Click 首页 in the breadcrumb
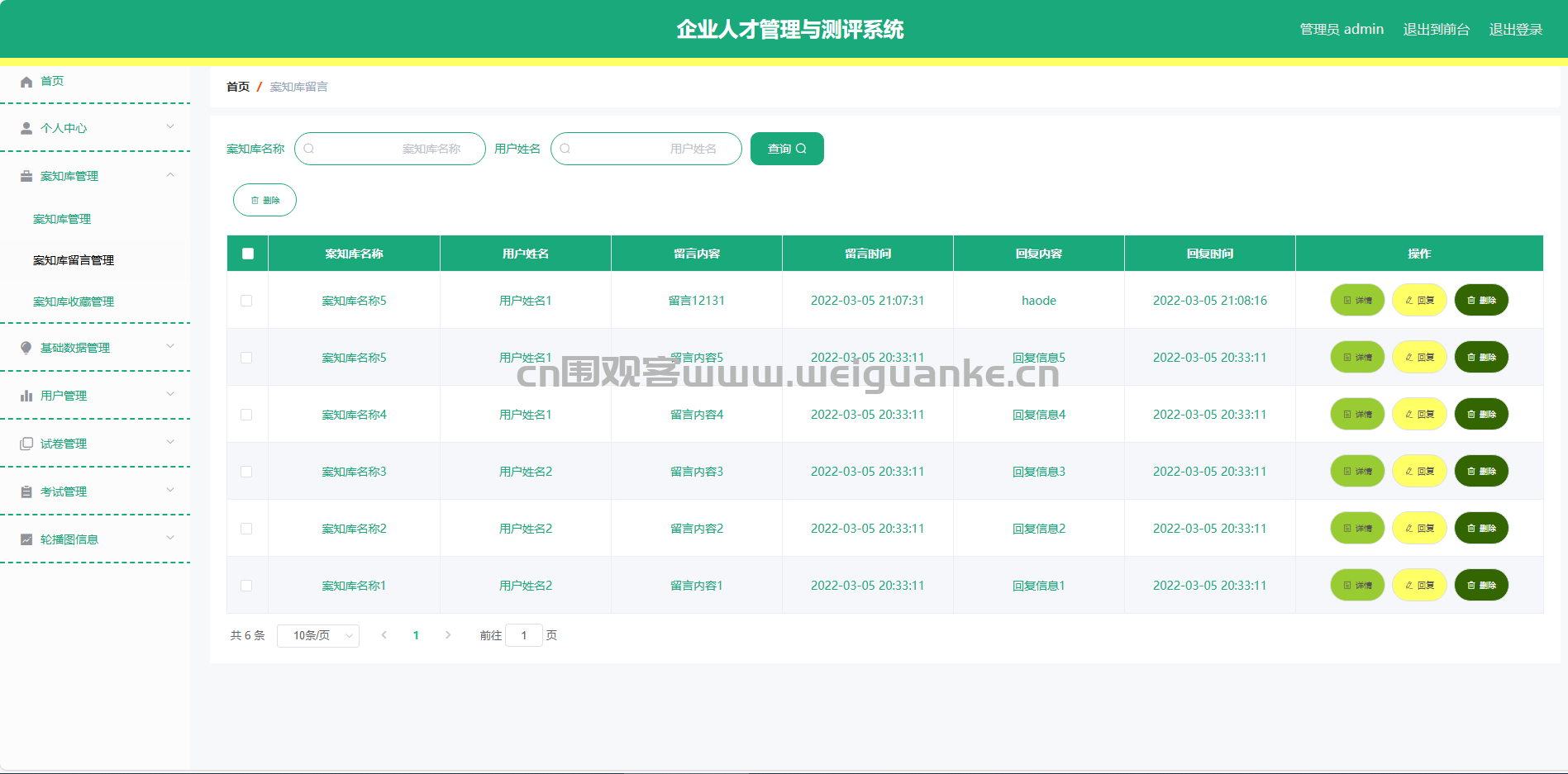The image size is (1568, 774). (238, 87)
